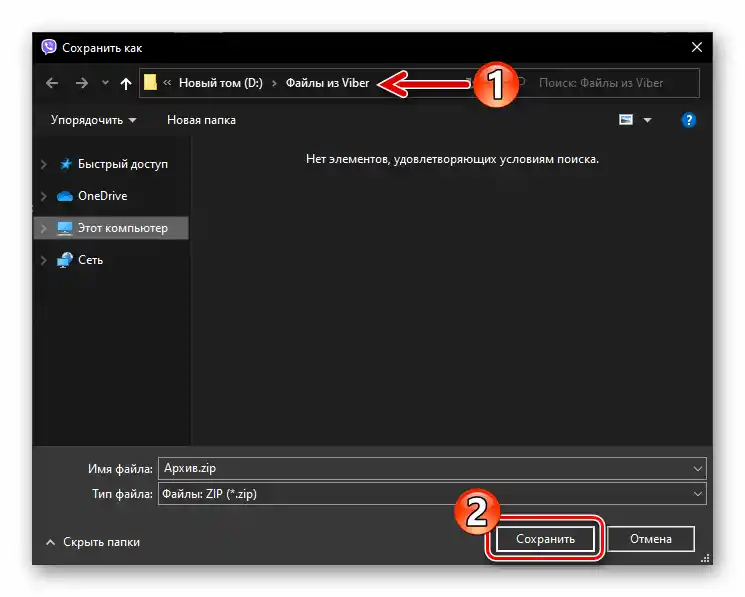Click the resize grip in dialog corner
The width and height of the screenshot is (745, 597).
(x=705, y=559)
